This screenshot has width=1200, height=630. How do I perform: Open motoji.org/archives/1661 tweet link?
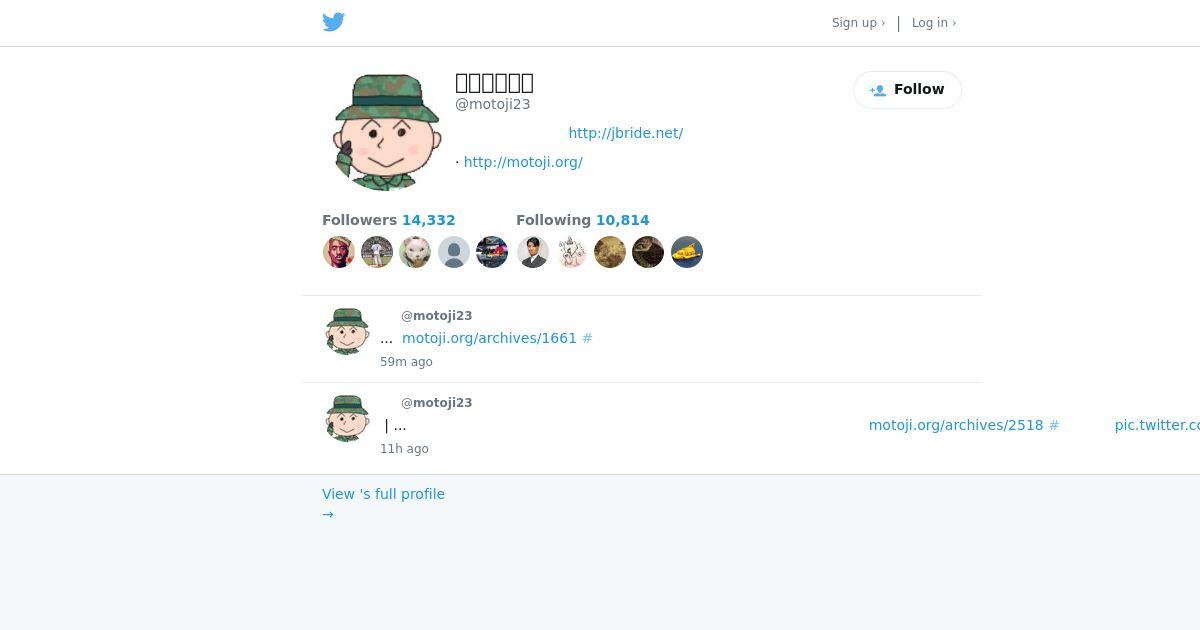pyautogui.click(x=489, y=338)
